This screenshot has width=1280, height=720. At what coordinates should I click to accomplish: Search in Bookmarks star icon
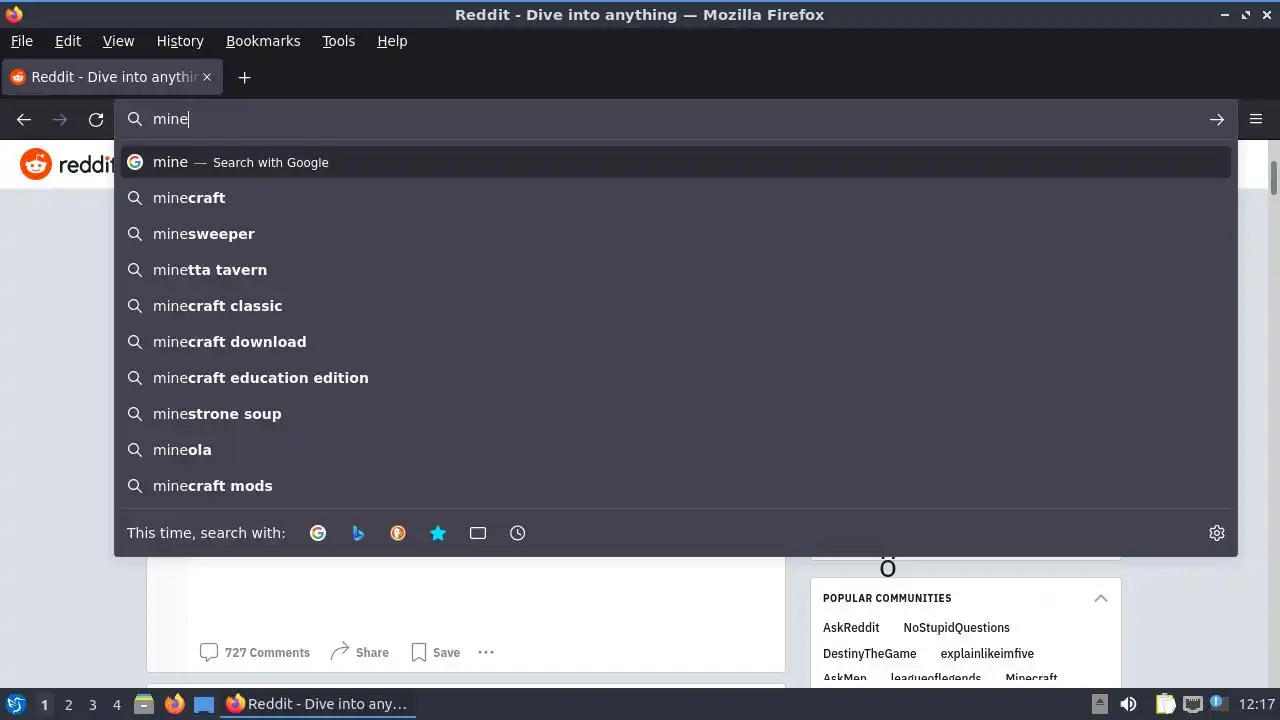438,533
